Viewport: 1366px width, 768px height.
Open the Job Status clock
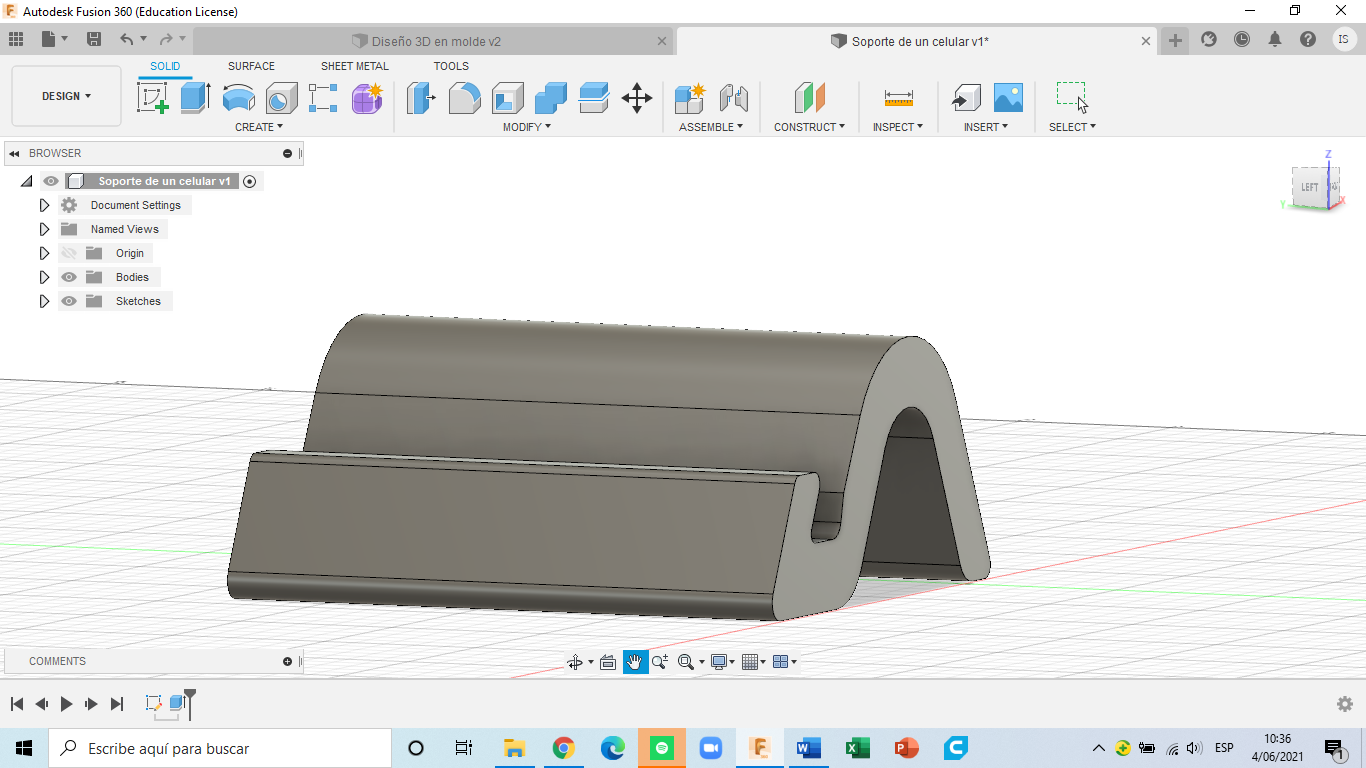click(1241, 39)
